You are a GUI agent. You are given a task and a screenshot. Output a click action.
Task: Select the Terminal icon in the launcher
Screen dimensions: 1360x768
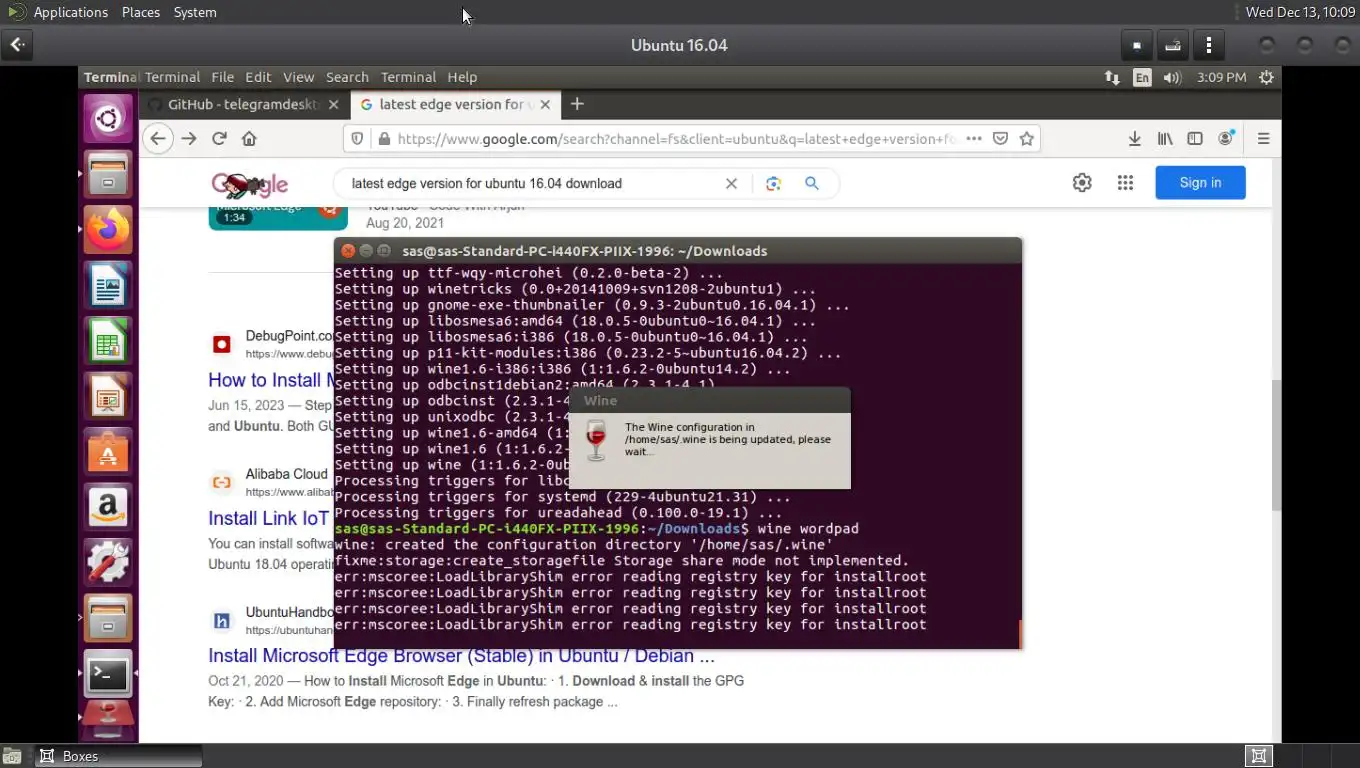[108, 674]
